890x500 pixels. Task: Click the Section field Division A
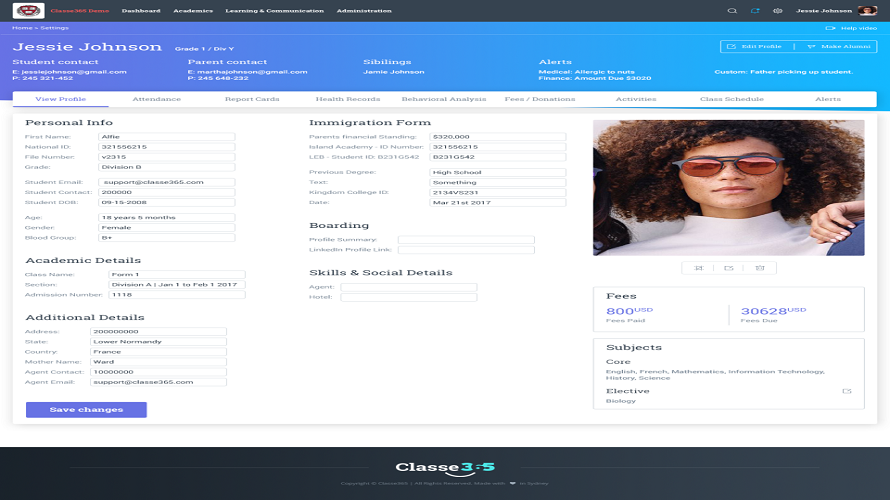(x=177, y=285)
